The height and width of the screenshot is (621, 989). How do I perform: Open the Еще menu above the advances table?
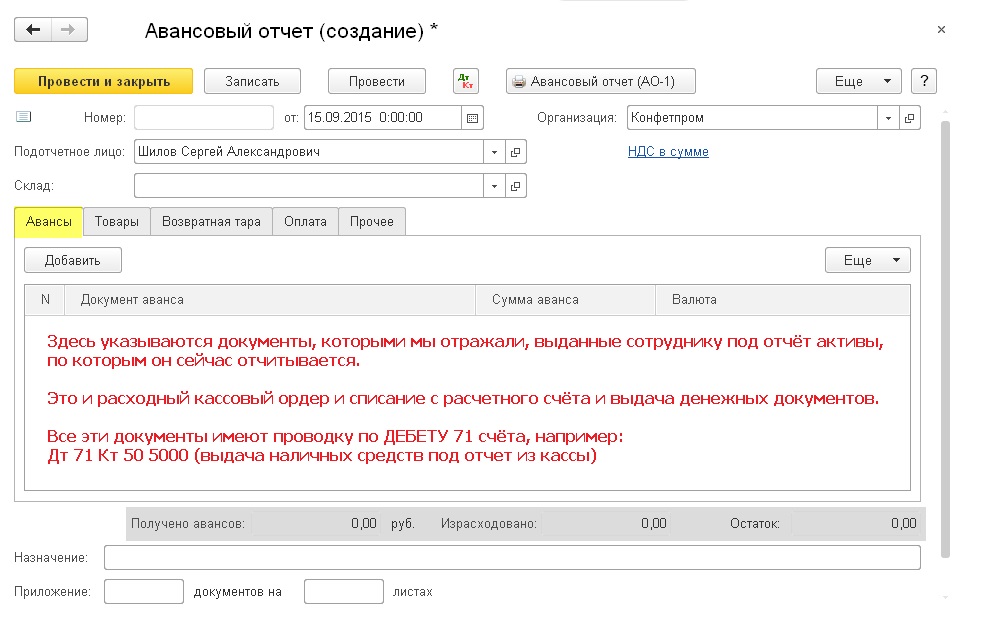868,260
